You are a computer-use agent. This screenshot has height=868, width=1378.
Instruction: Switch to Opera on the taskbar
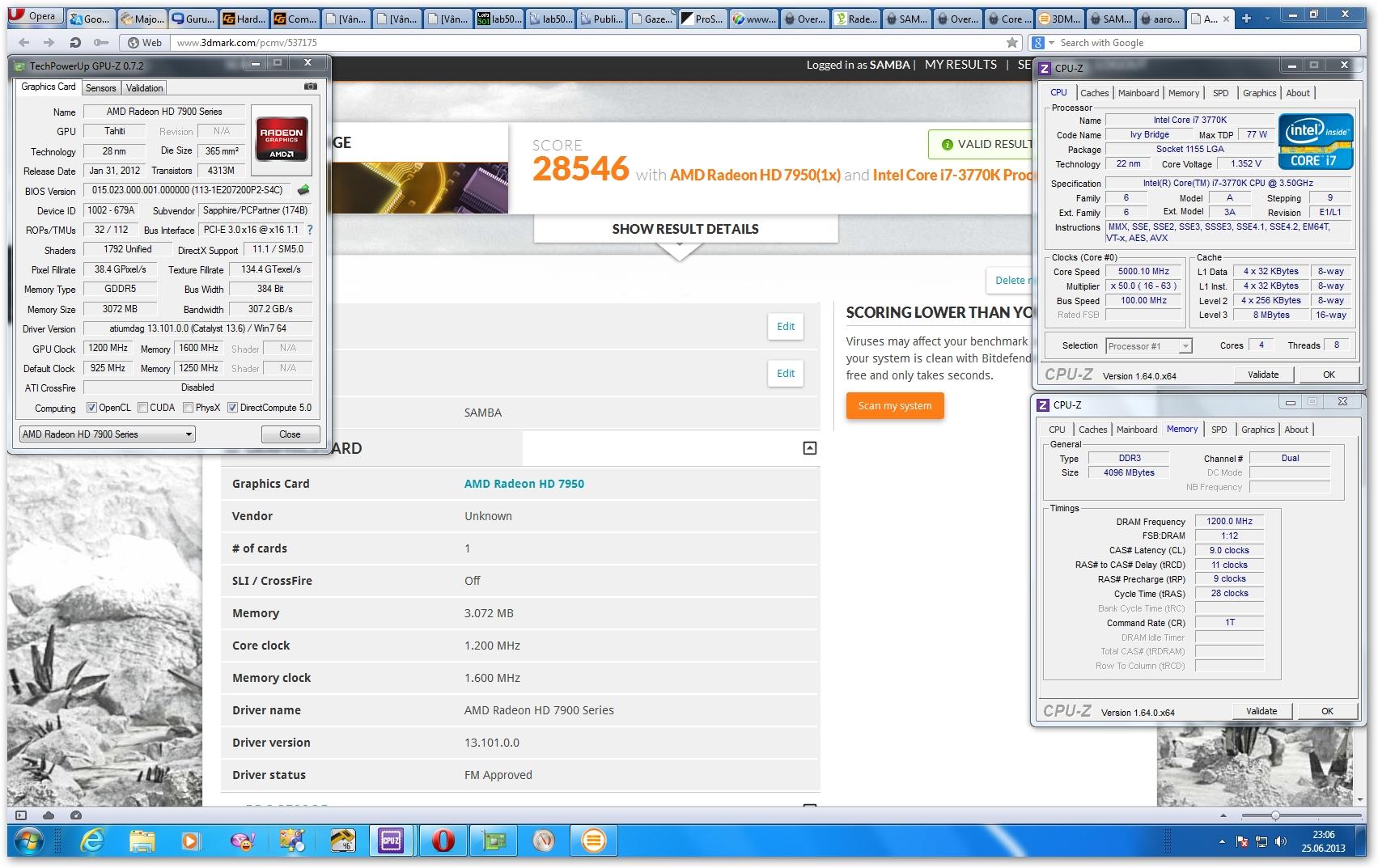[x=443, y=841]
